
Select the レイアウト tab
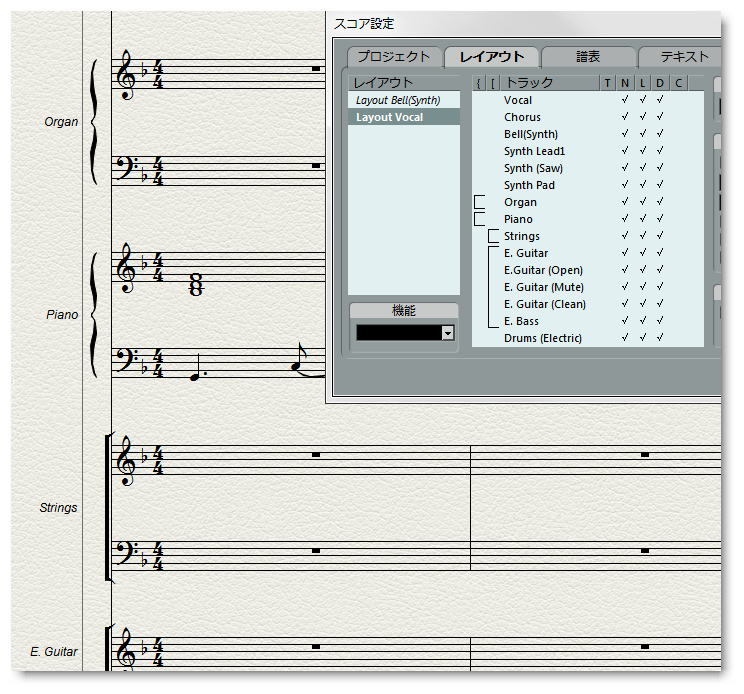coord(492,57)
